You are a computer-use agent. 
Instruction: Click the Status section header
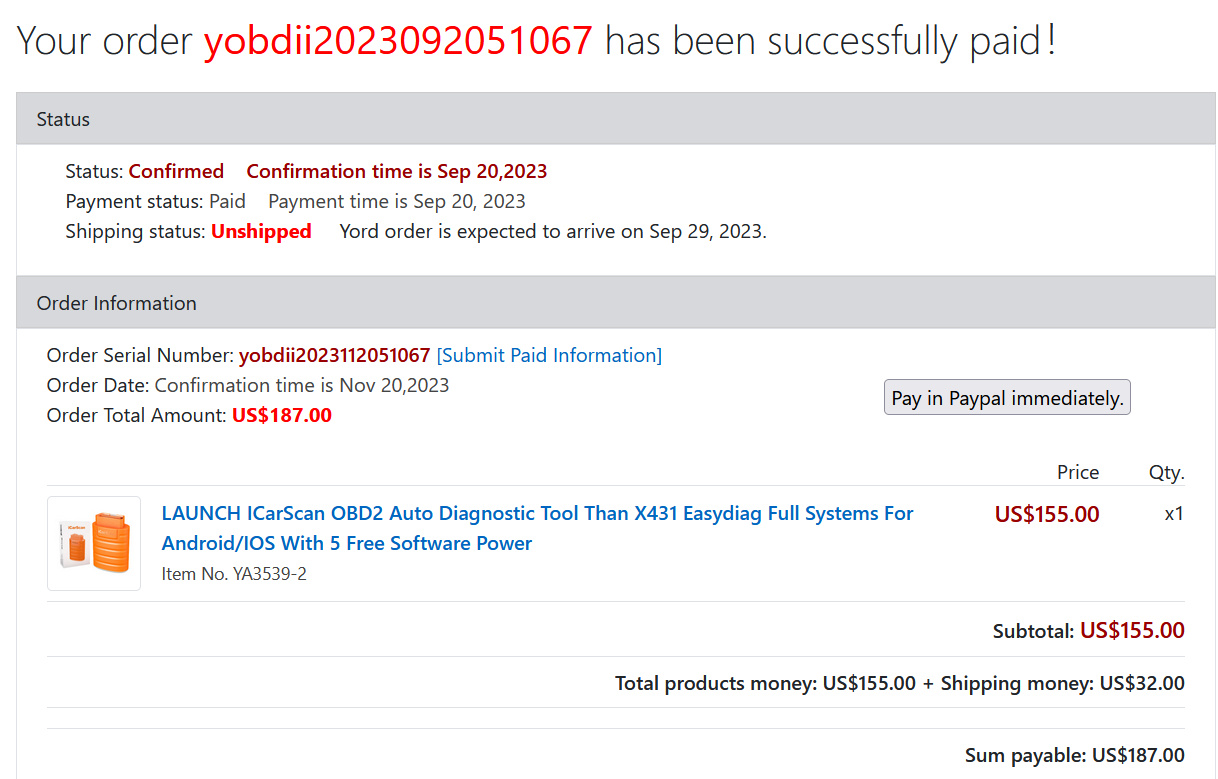[616, 119]
